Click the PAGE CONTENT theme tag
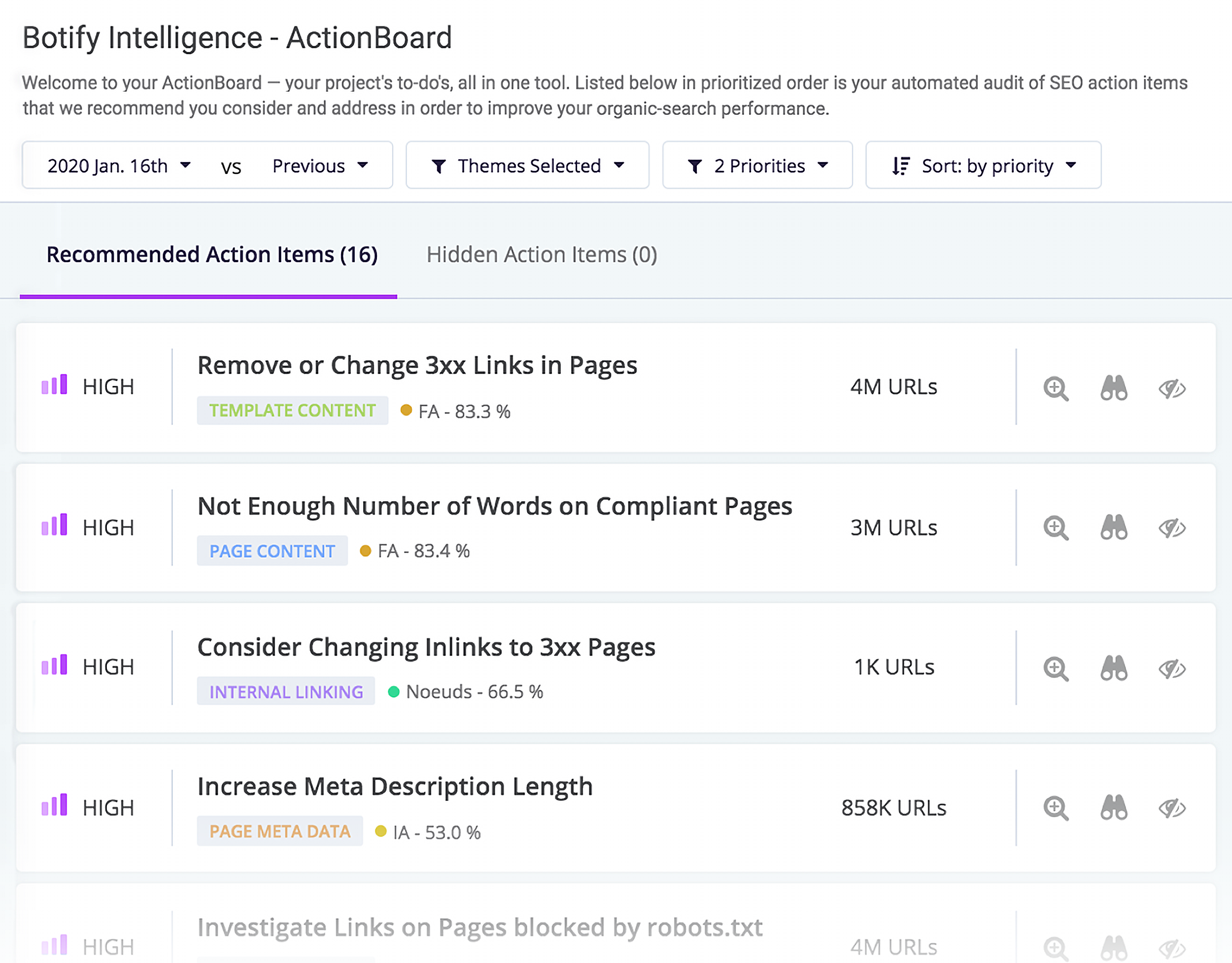Image resolution: width=1232 pixels, height=963 pixels. click(272, 550)
